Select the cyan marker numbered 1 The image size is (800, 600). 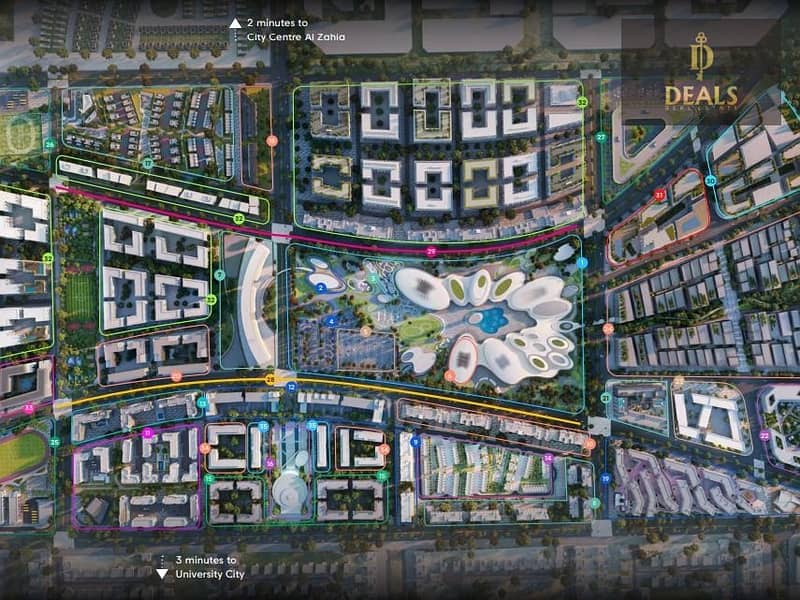[583, 263]
